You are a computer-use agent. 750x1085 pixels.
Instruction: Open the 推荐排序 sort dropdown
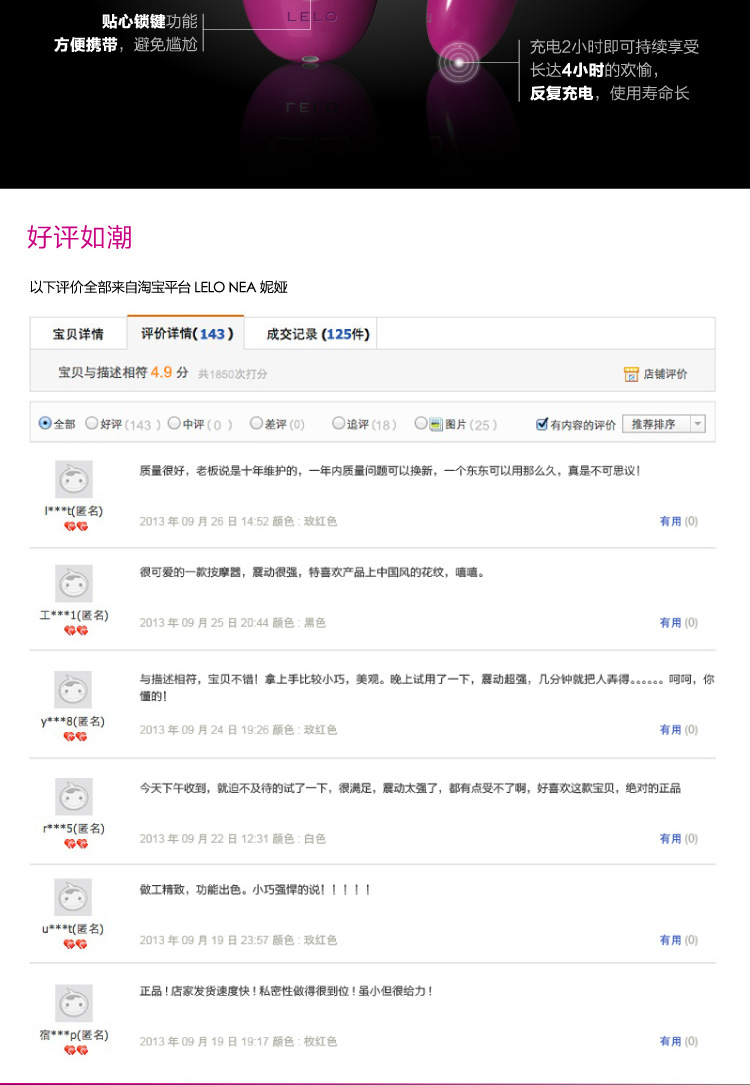click(664, 423)
